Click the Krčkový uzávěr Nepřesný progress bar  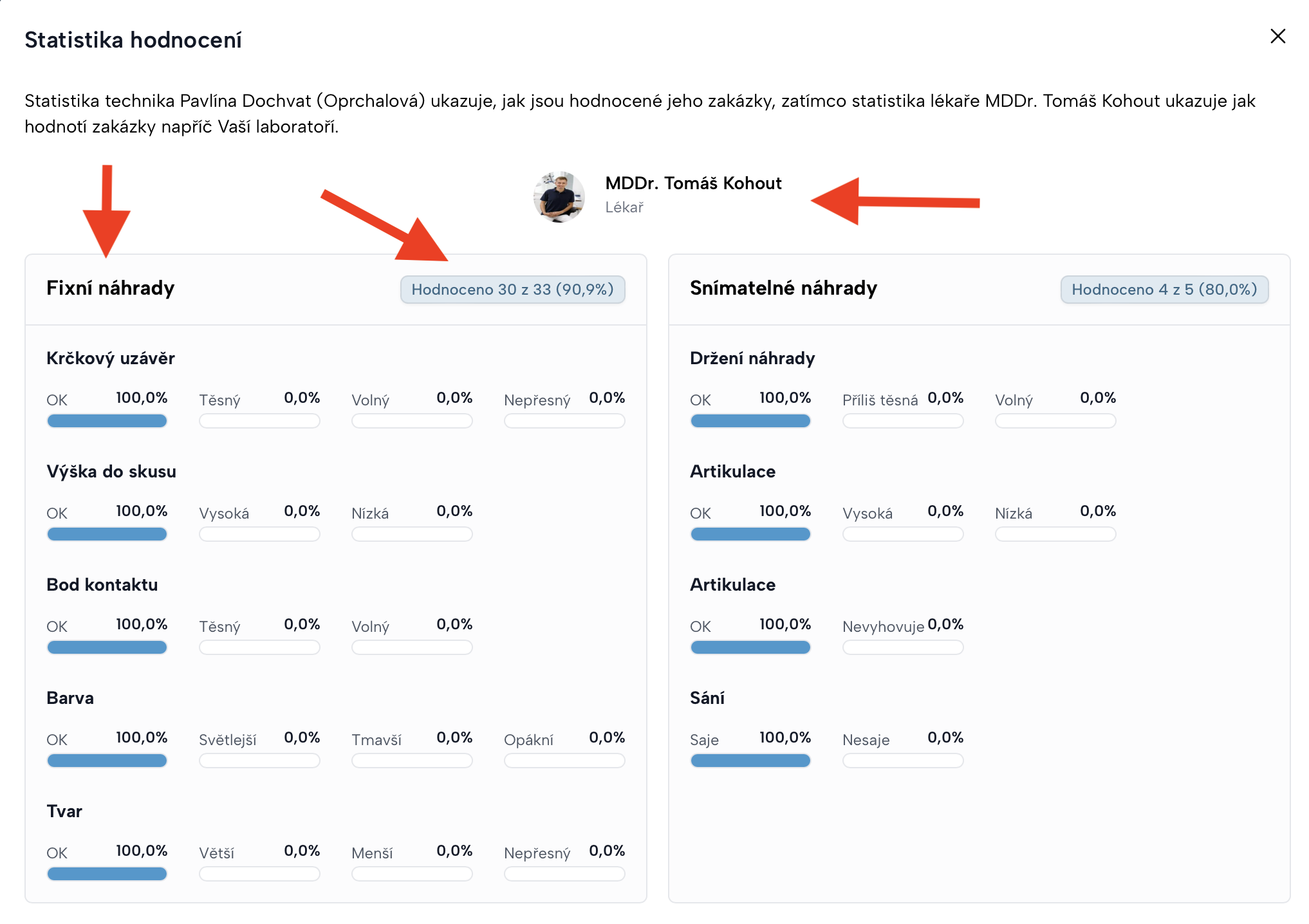(x=564, y=421)
